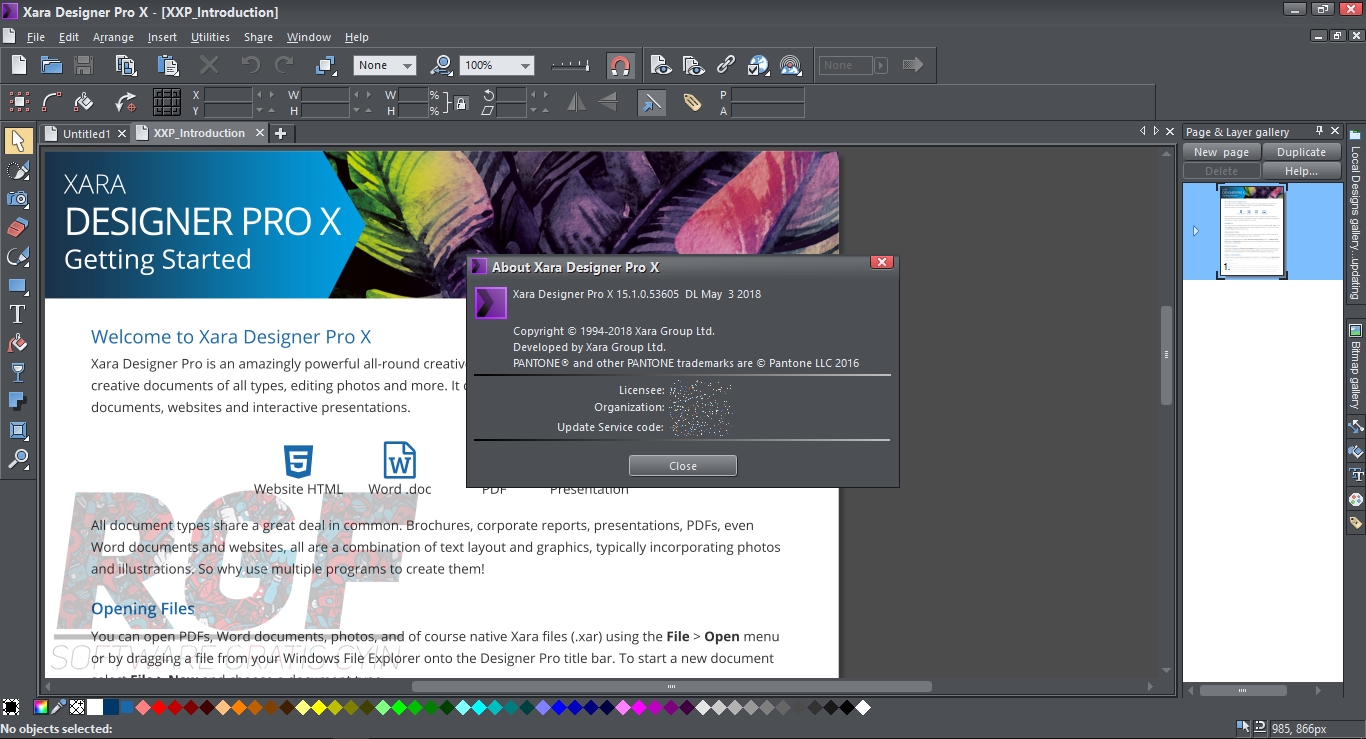Click the Save floppy disk icon

point(84,65)
